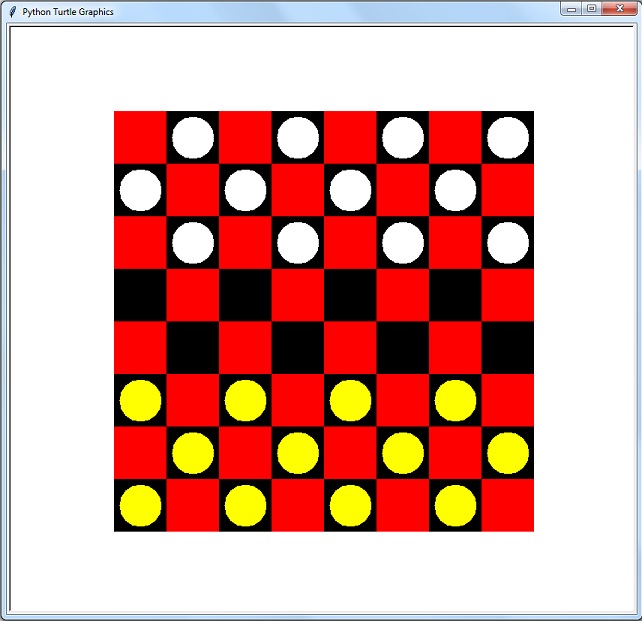Select yellow piece in row 6, column 1
642x621 pixels.
click(x=140, y=400)
